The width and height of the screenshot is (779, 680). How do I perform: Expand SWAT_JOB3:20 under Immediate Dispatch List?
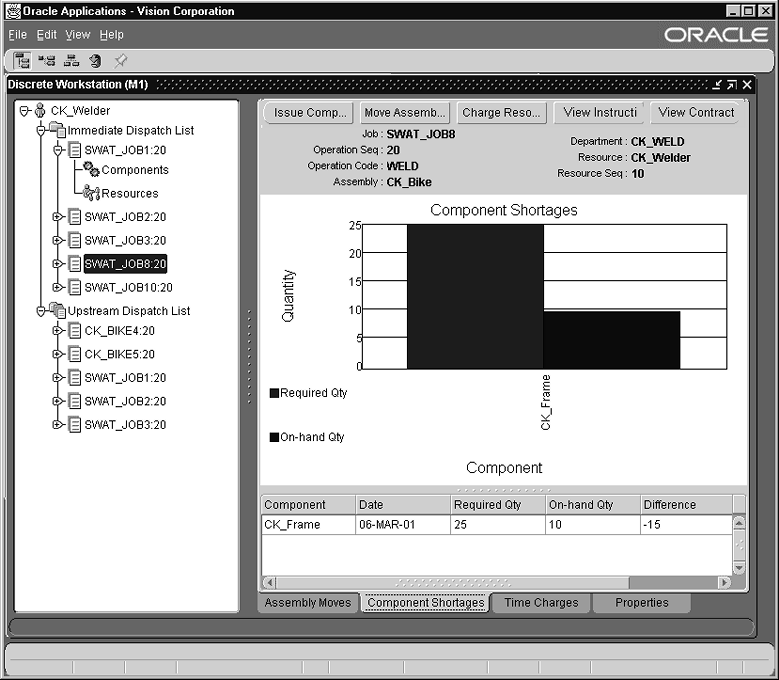pos(58,240)
